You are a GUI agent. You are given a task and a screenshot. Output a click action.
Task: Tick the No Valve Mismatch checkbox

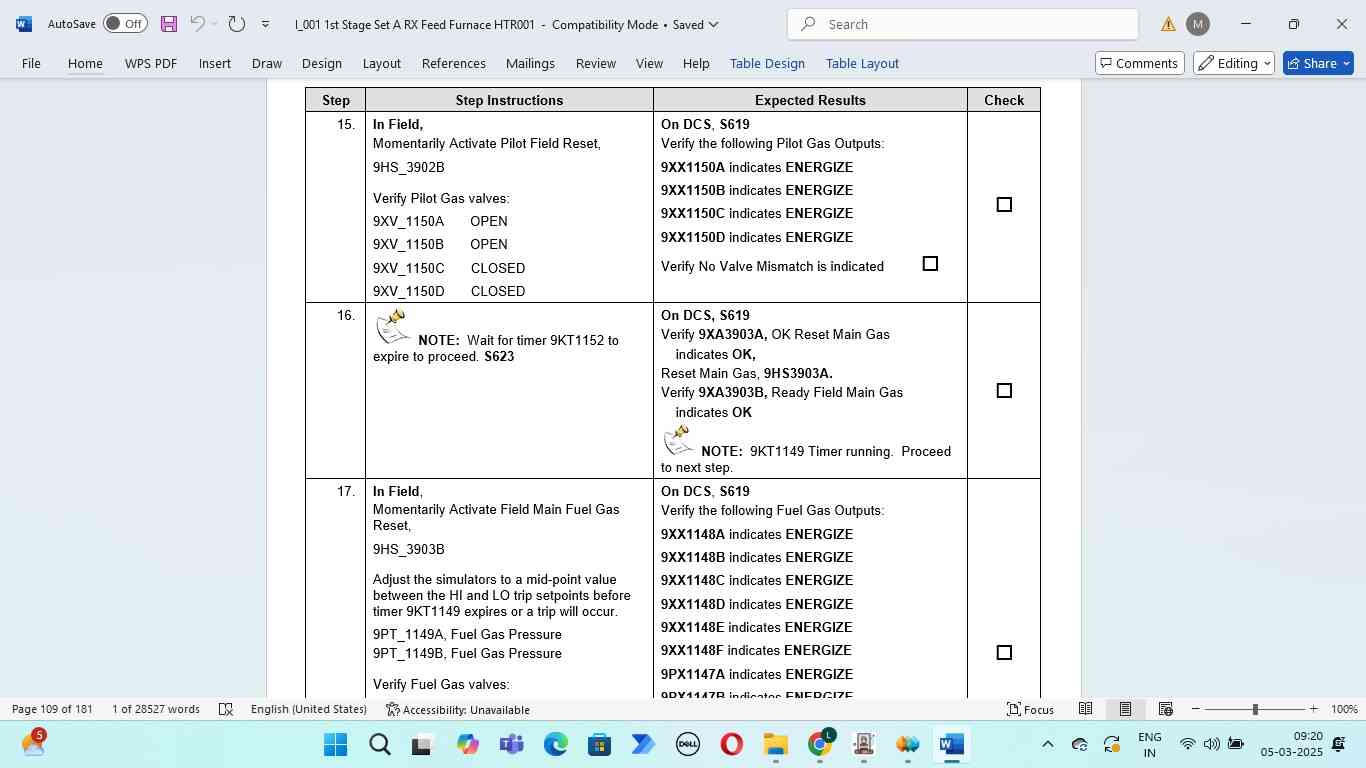930,264
